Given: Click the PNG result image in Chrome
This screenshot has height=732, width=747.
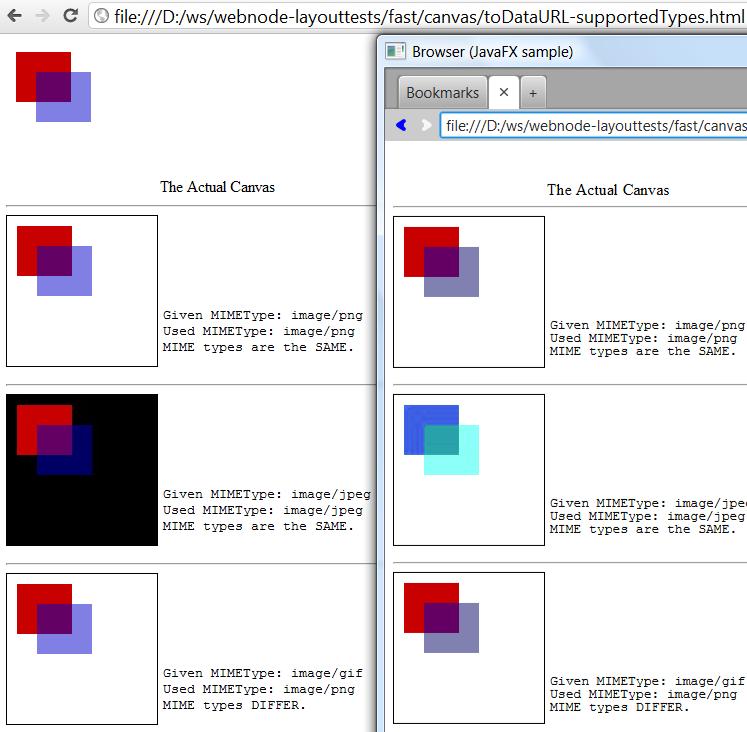Looking at the screenshot, I should coord(82,291).
